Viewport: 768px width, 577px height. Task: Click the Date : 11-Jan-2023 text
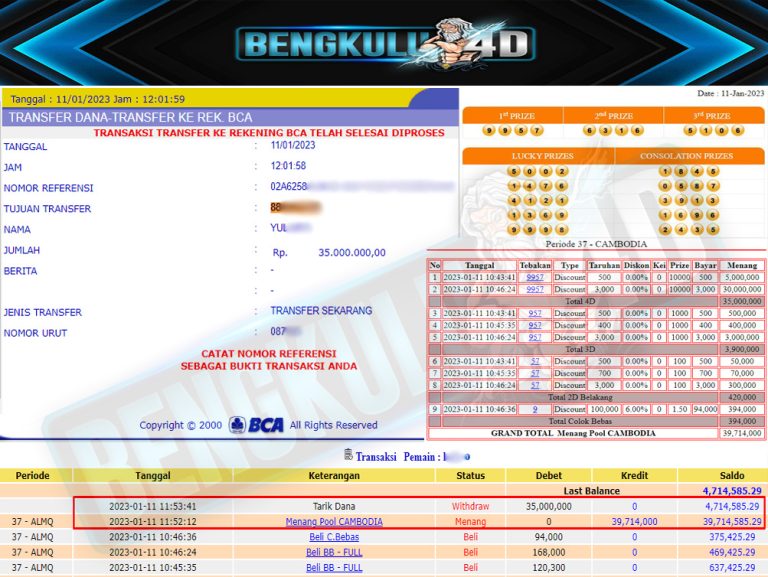point(730,93)
